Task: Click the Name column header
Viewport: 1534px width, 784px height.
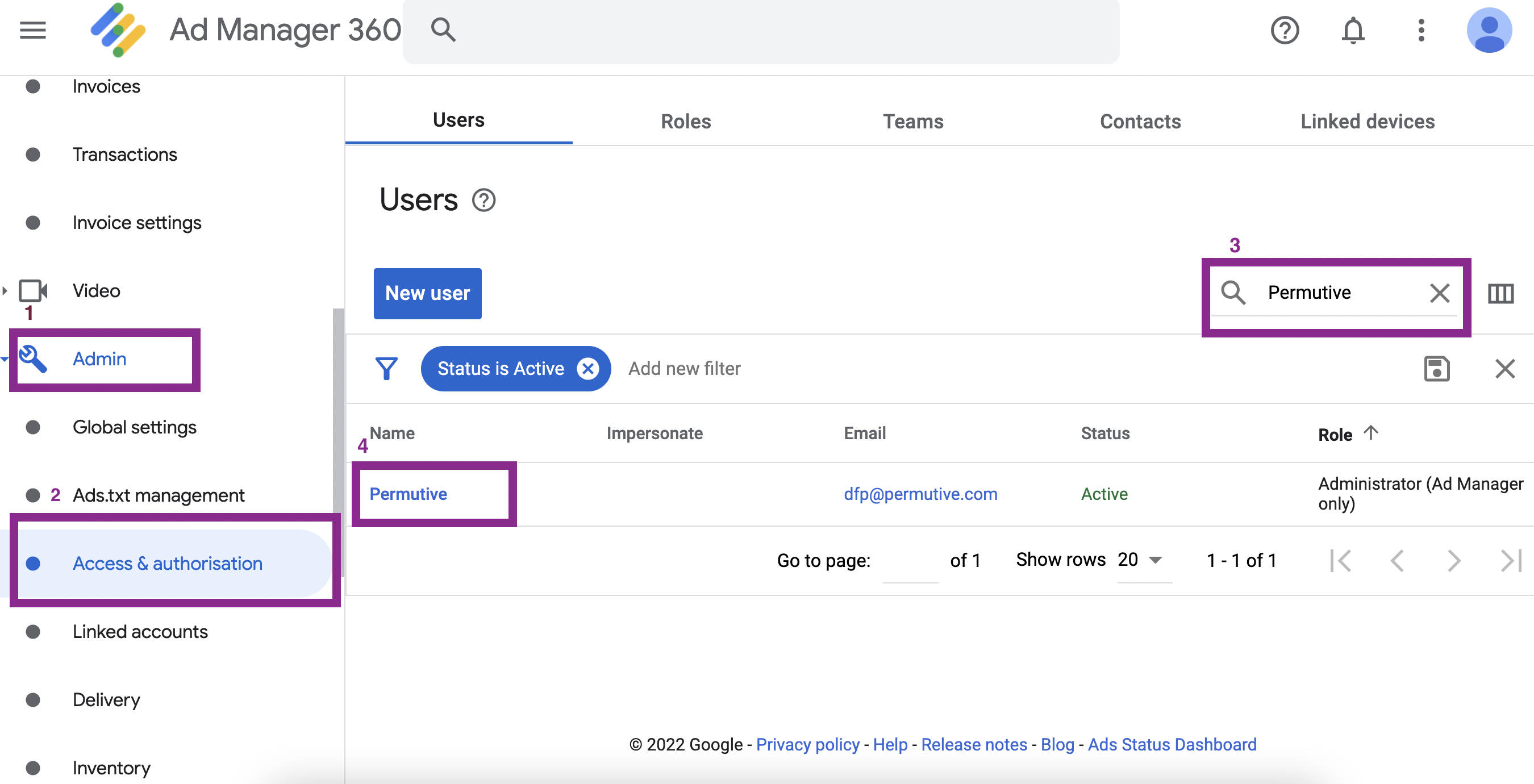Action: point(392,433)
